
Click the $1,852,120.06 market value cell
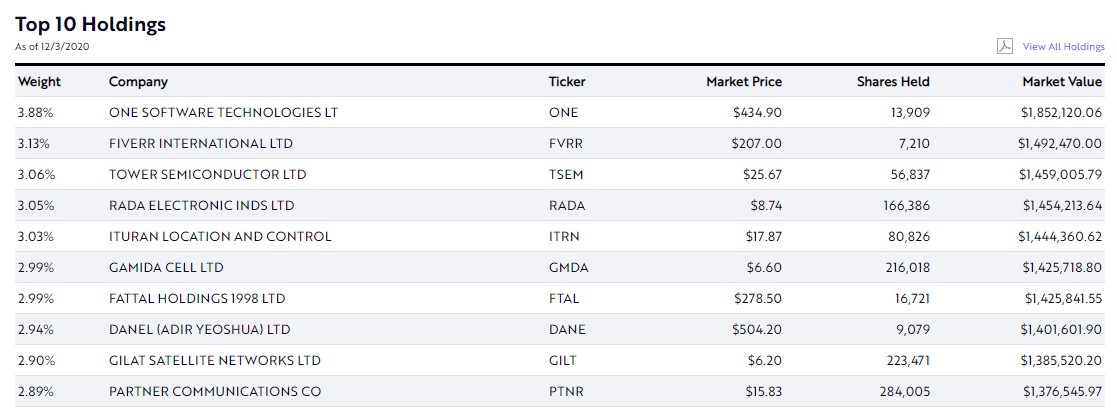point(1060,113)
